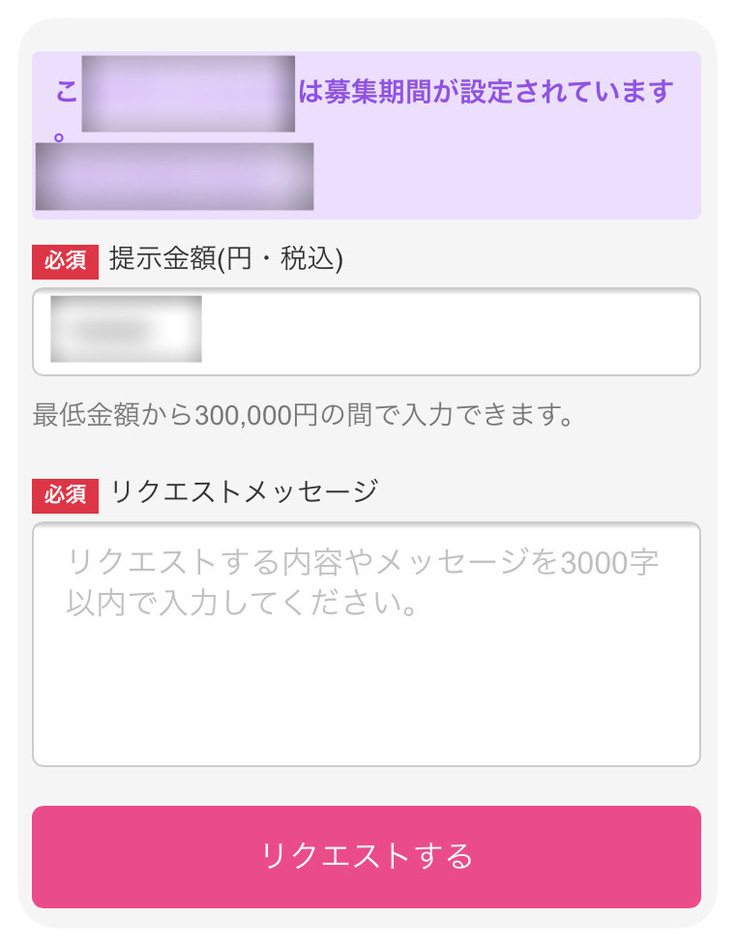
Task: Select the 提示金額(円・税込) label
Action: click(x=226, y=260)
